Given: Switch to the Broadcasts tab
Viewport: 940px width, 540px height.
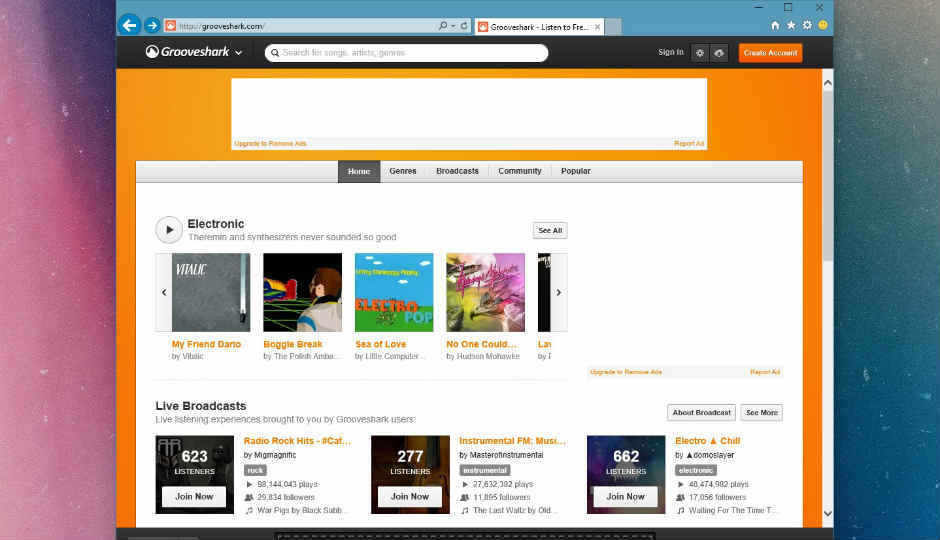Looking at the screenshot, I should pyautogui.click(x=457, y=171).
